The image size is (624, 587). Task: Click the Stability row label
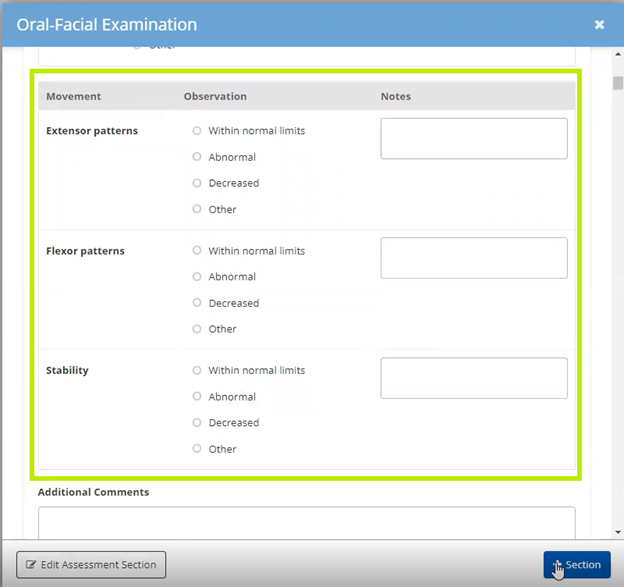click(67, 371)
